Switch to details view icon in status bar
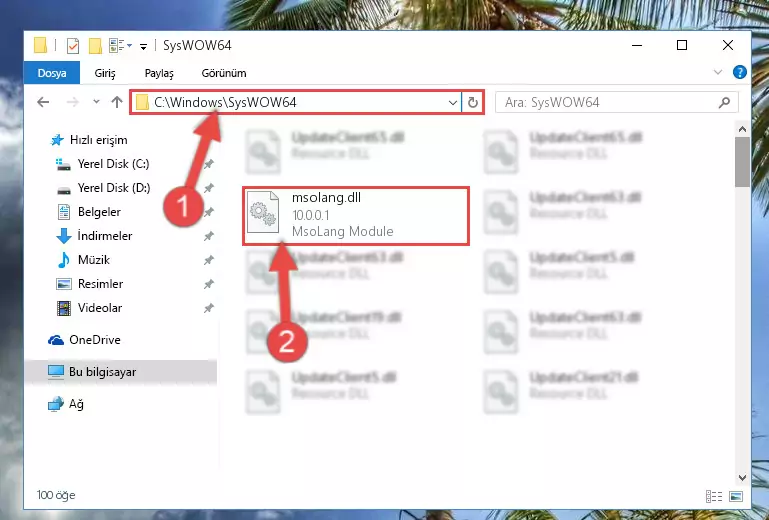The width and height of the screenshot is (769, 520). [x=714, y=496]
